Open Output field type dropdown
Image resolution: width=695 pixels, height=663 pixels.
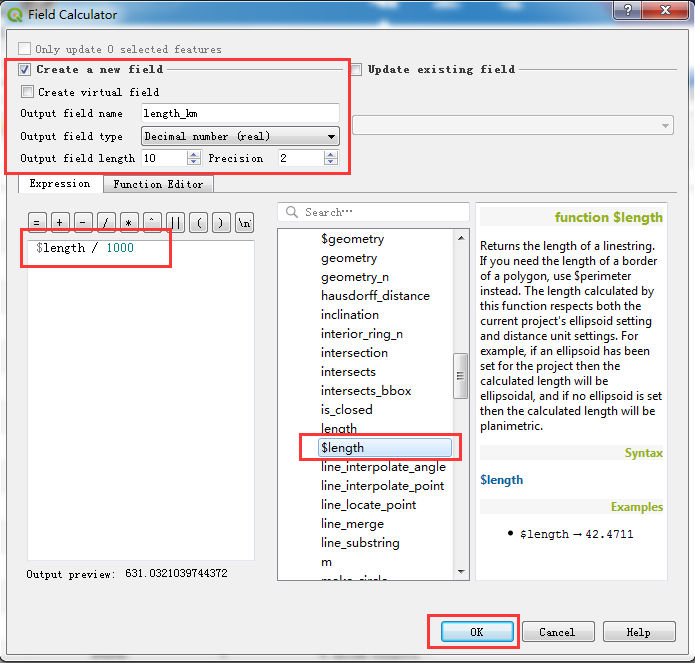coord(240,136)
